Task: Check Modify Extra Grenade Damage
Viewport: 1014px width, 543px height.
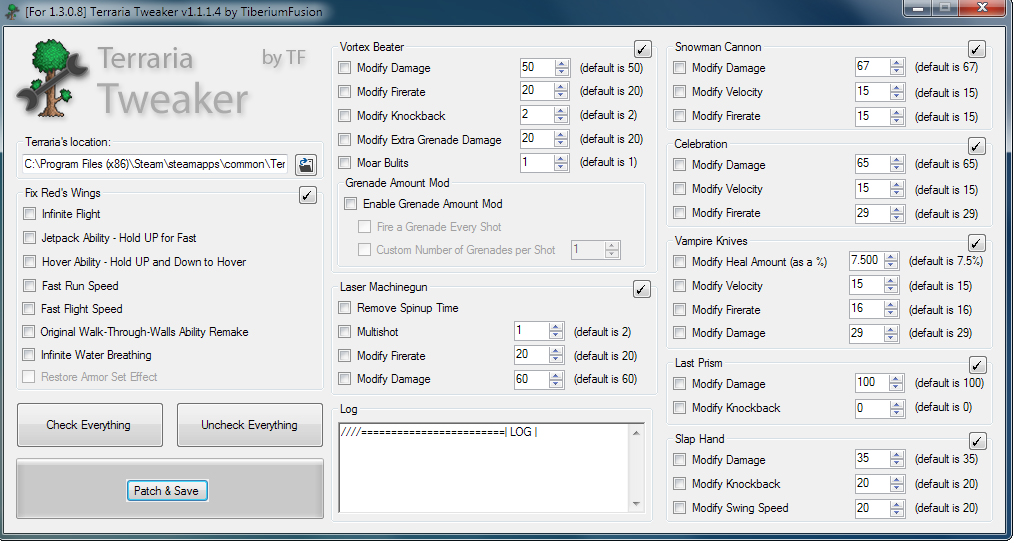Action: (x=345, y=139)
